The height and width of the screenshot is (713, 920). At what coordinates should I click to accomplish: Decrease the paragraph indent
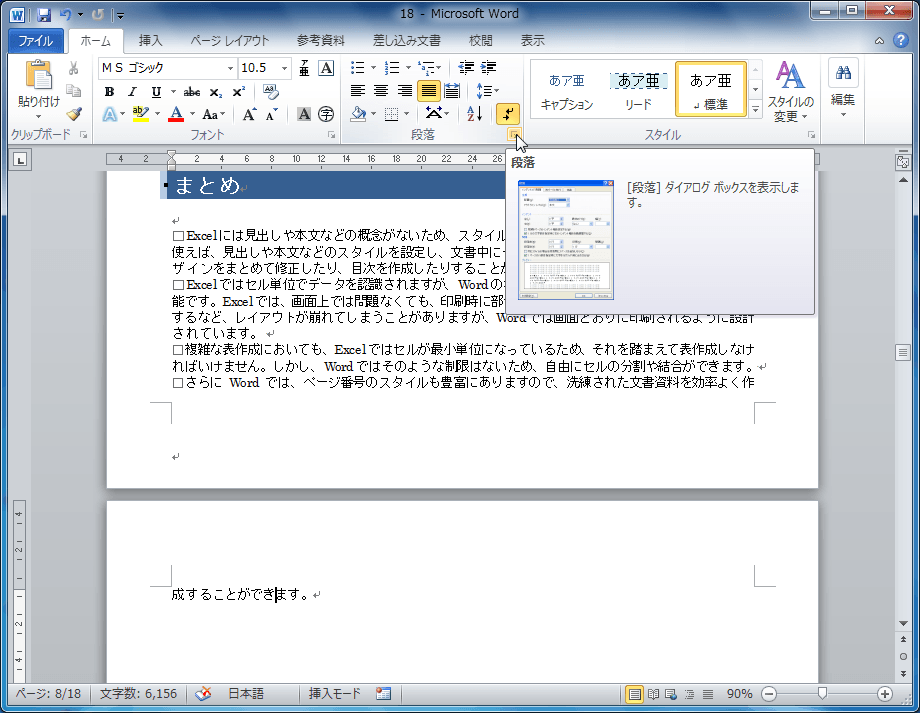click(x=466, y=68)
